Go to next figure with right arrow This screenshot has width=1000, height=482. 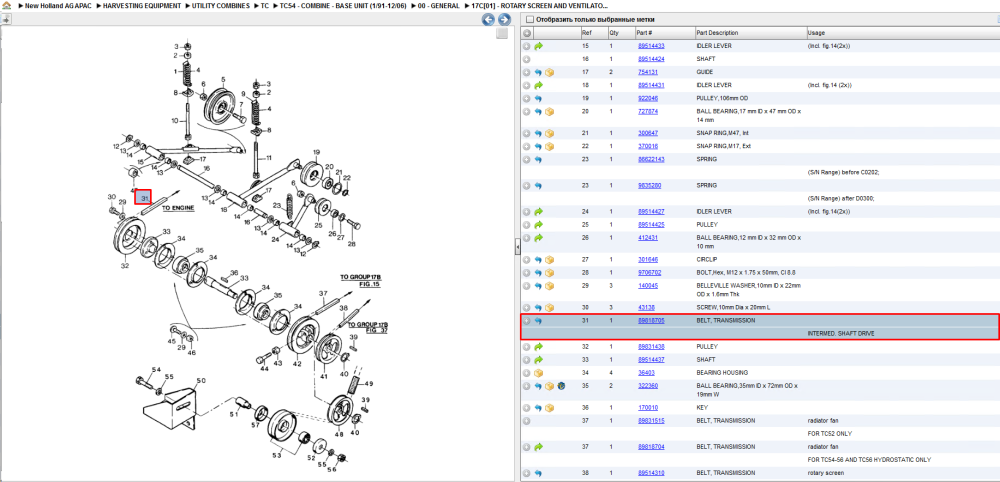pyautogui.click(x=504, y=20)
